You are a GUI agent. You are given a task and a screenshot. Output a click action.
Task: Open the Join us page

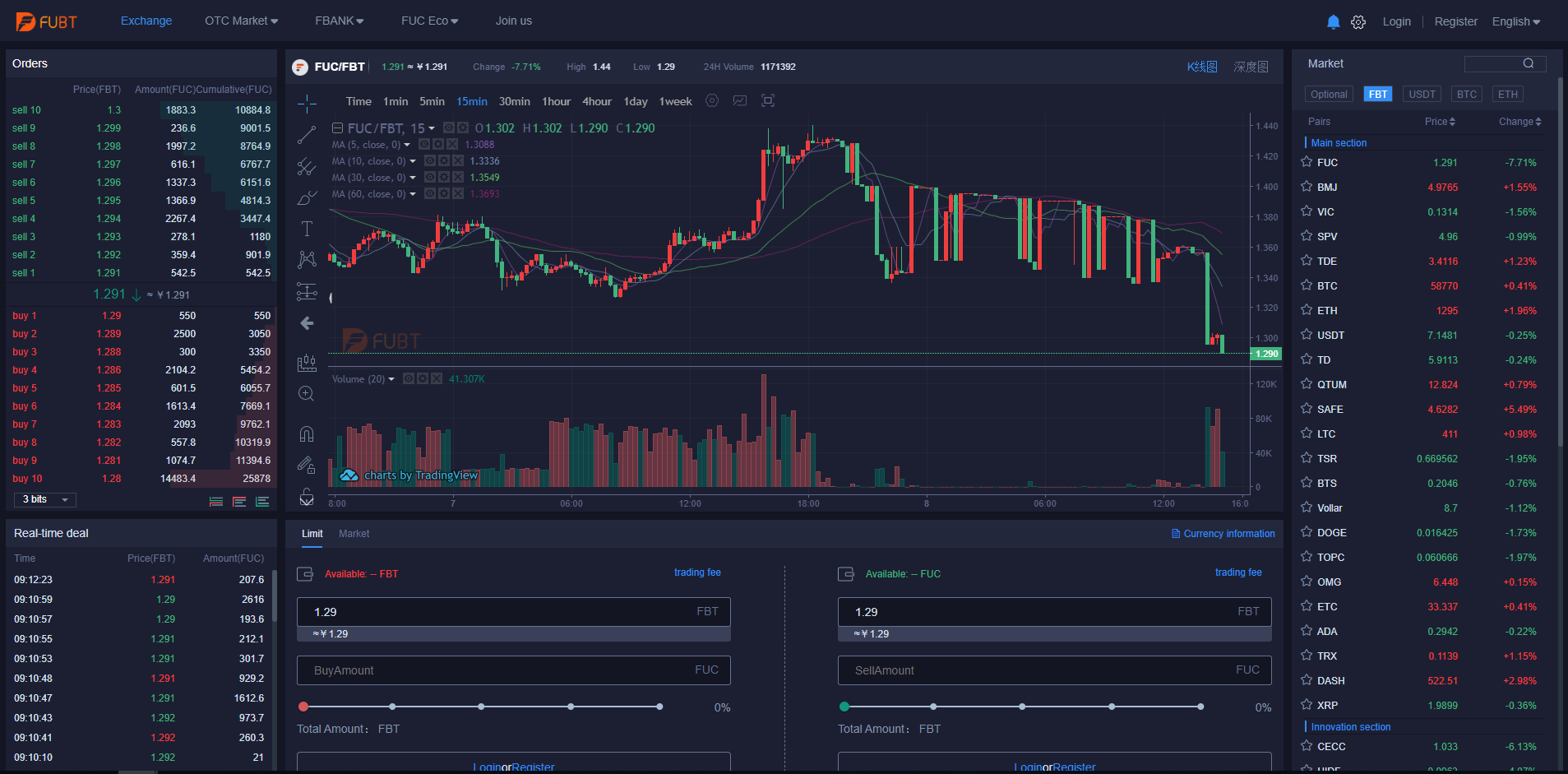pyautogui.click(x=514, y=21)
